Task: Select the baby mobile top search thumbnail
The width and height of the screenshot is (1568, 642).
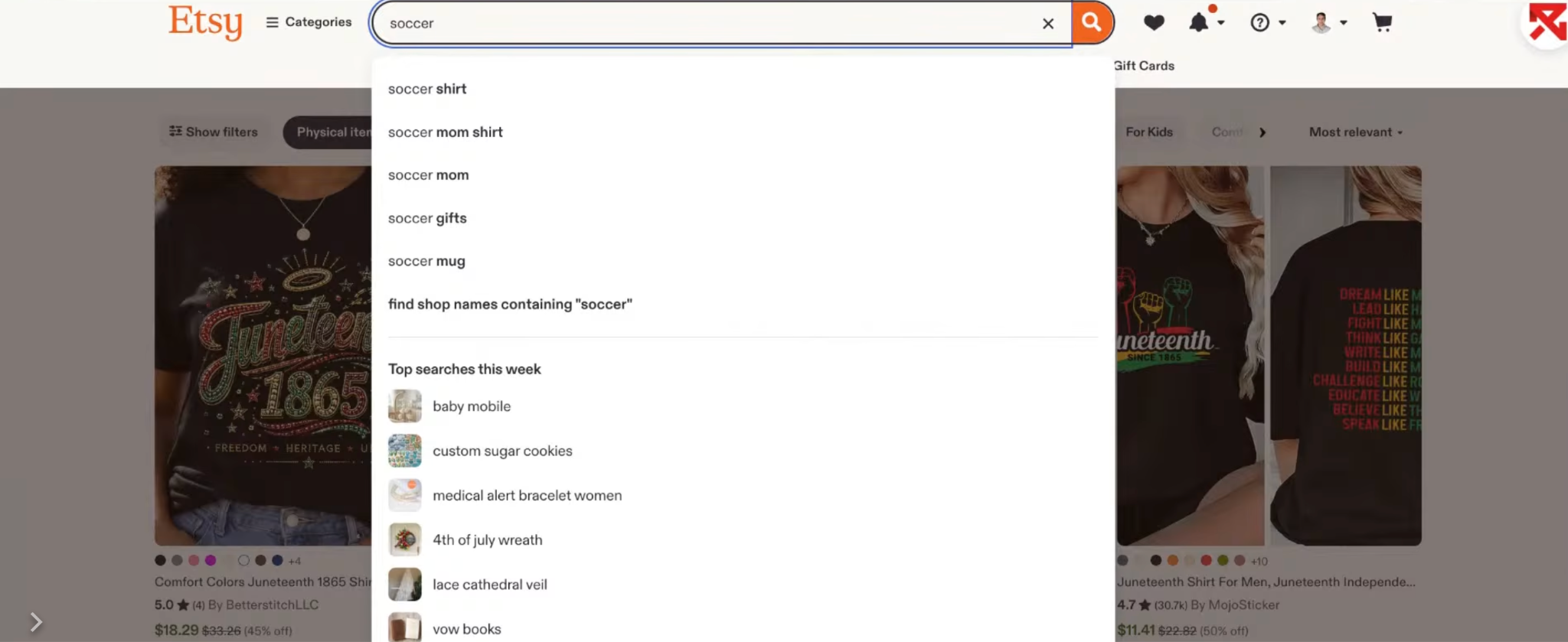Action: (404, 406)
